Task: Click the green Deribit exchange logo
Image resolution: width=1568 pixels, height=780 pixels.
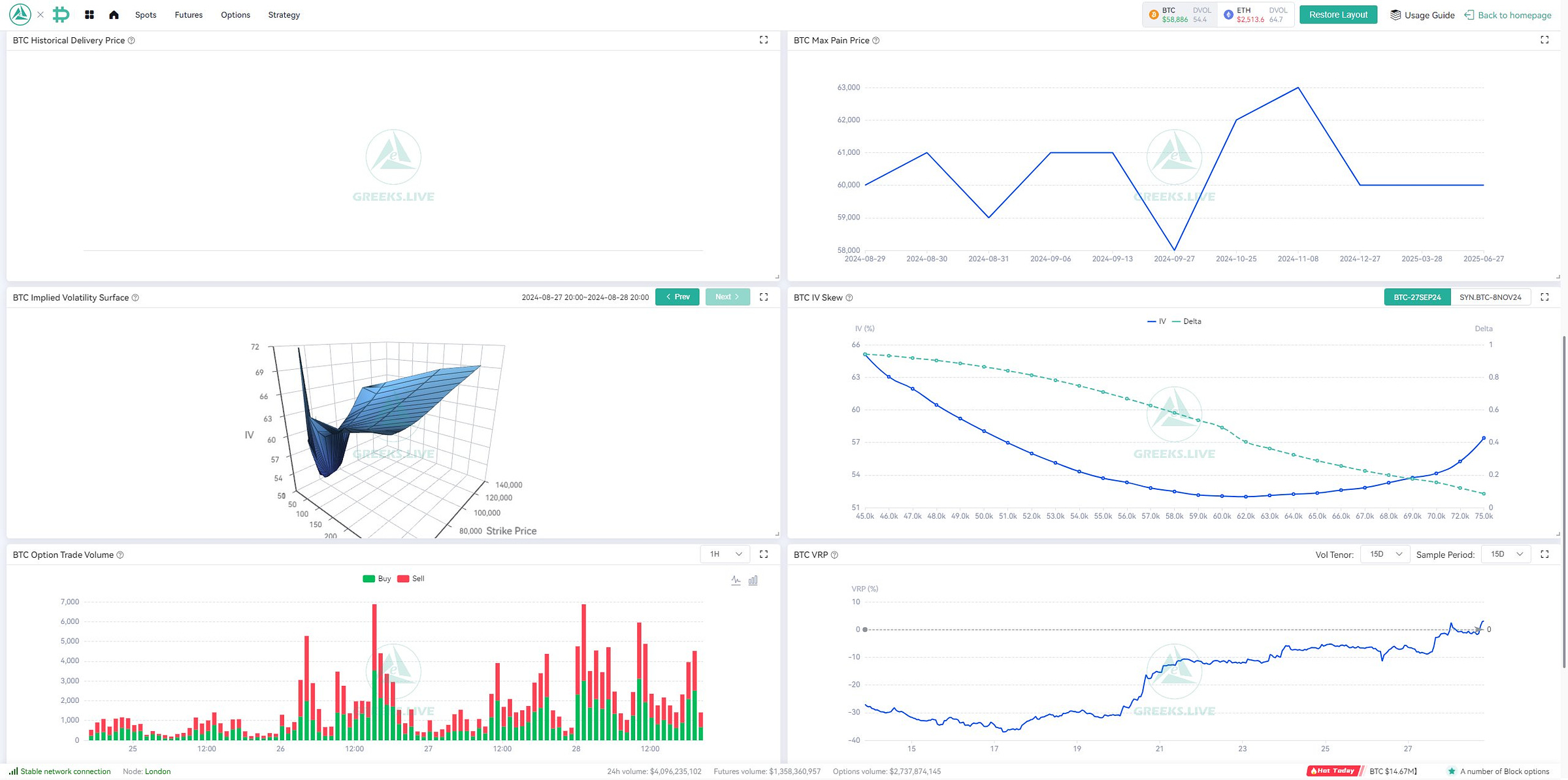Action: [x=61, y=14]
